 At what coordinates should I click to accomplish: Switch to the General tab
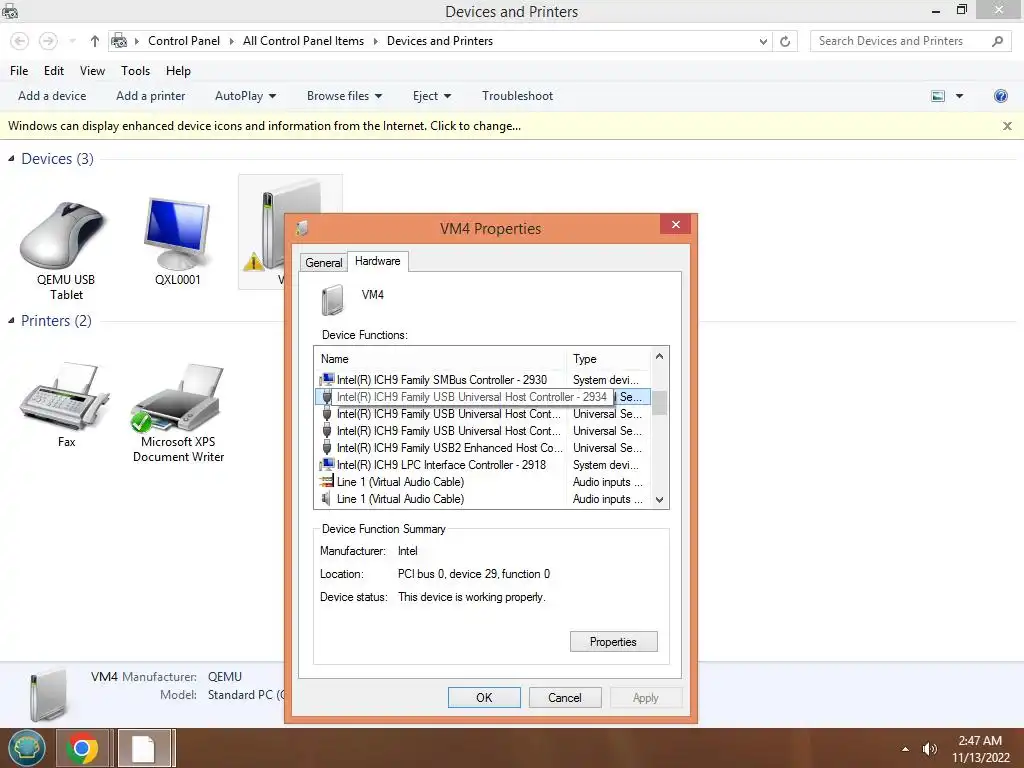pyautogui.click(x=323, y=263)
